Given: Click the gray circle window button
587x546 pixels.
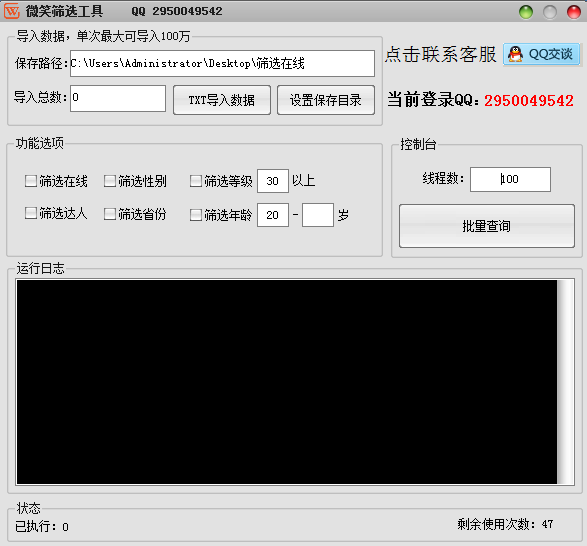Looking at the screenshot, I should pyautogui.click(x=550, y=12).
